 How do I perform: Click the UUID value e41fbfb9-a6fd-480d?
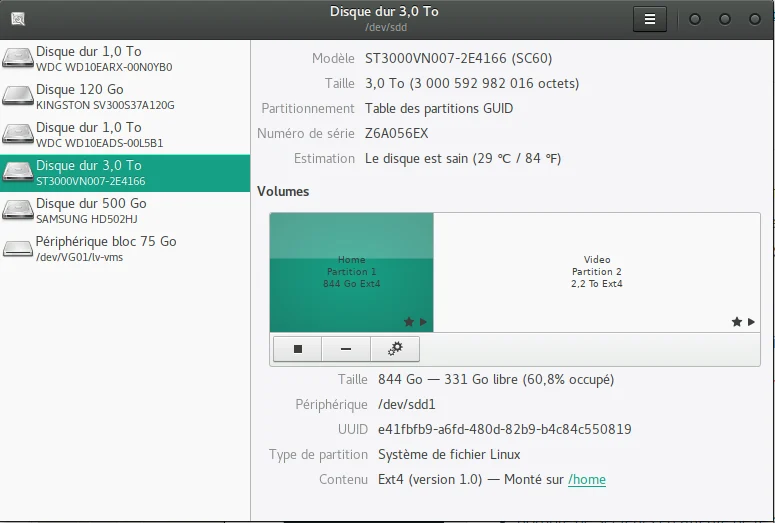[505, 429]
